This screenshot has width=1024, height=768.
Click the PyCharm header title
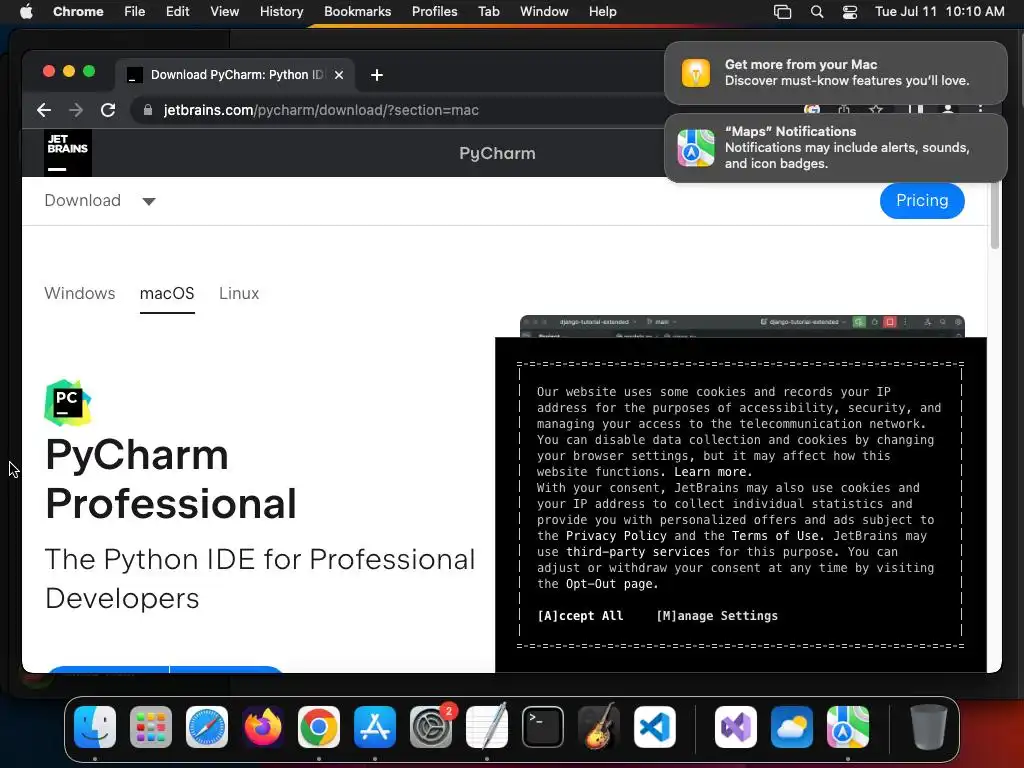[x=497, y=153]
